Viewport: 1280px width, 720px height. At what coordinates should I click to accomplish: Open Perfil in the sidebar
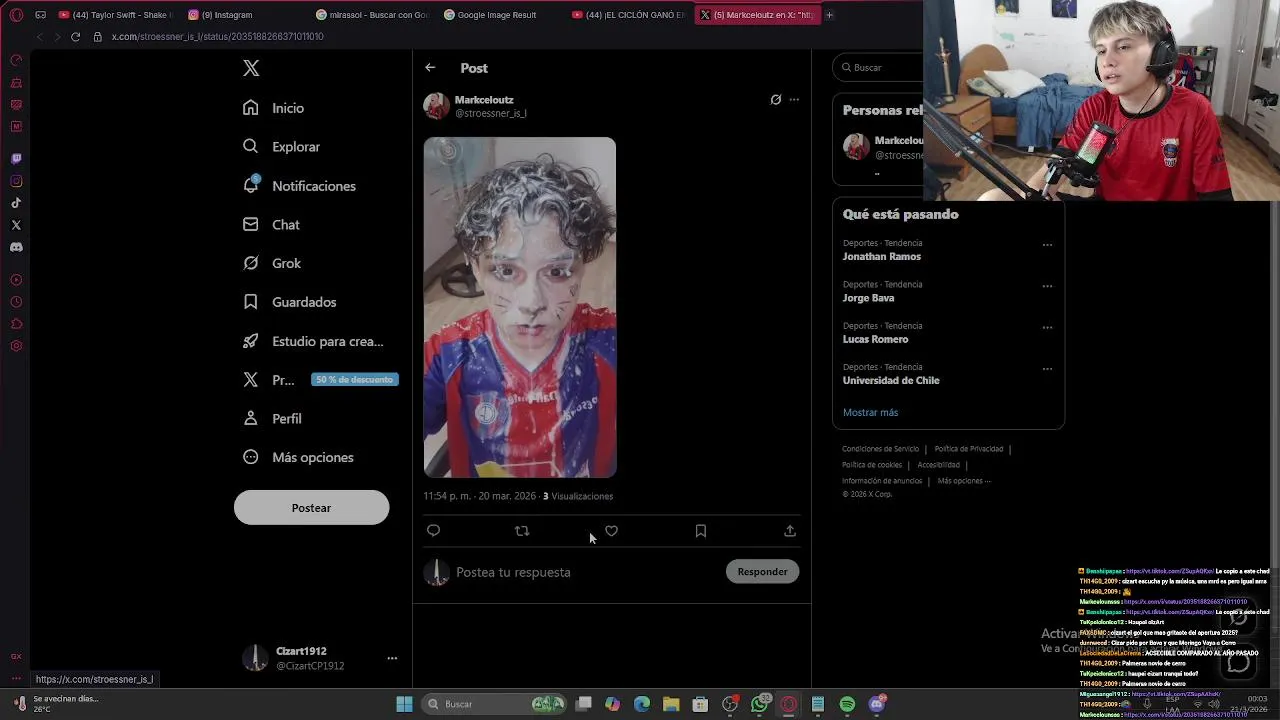[272, 419]
